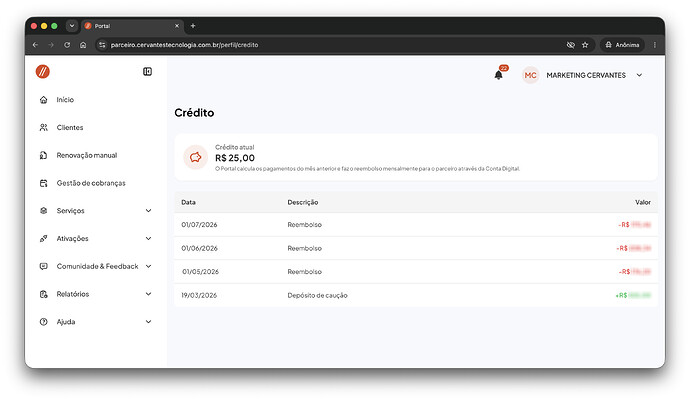Click Reembolso in the 01/07/2026 row
The height and width of the screenshot is (401, 690).
305,225
